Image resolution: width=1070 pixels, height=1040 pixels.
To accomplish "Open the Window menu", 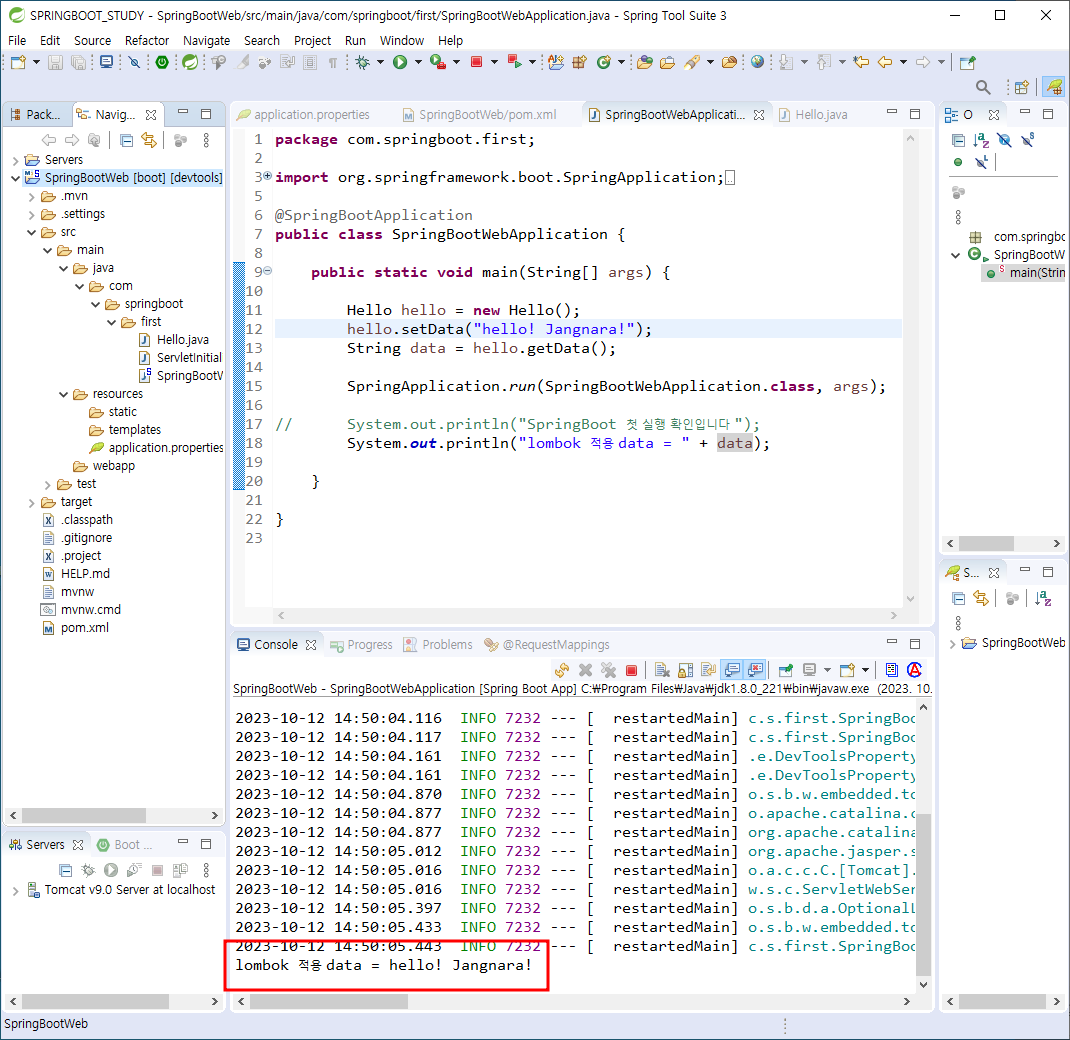I will 401,40.
